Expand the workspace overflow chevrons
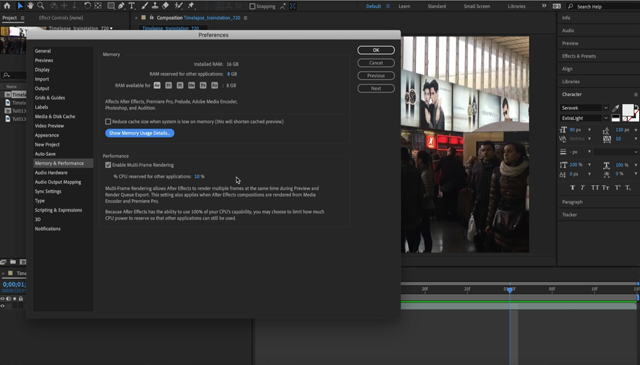The height and width of the screenshot is (365, 640). click(x=544, y=6)
